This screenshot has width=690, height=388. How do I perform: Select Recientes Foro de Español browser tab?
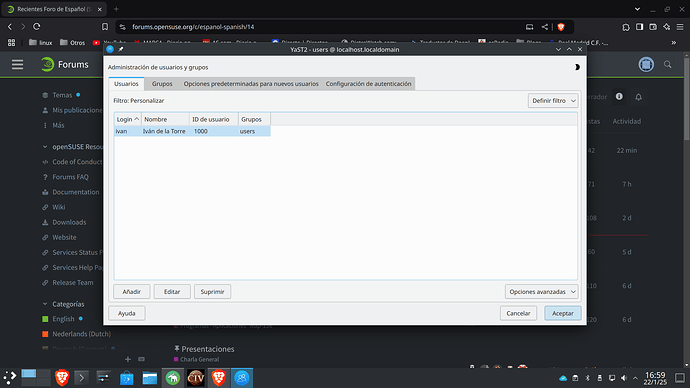(x=54, y=9)
